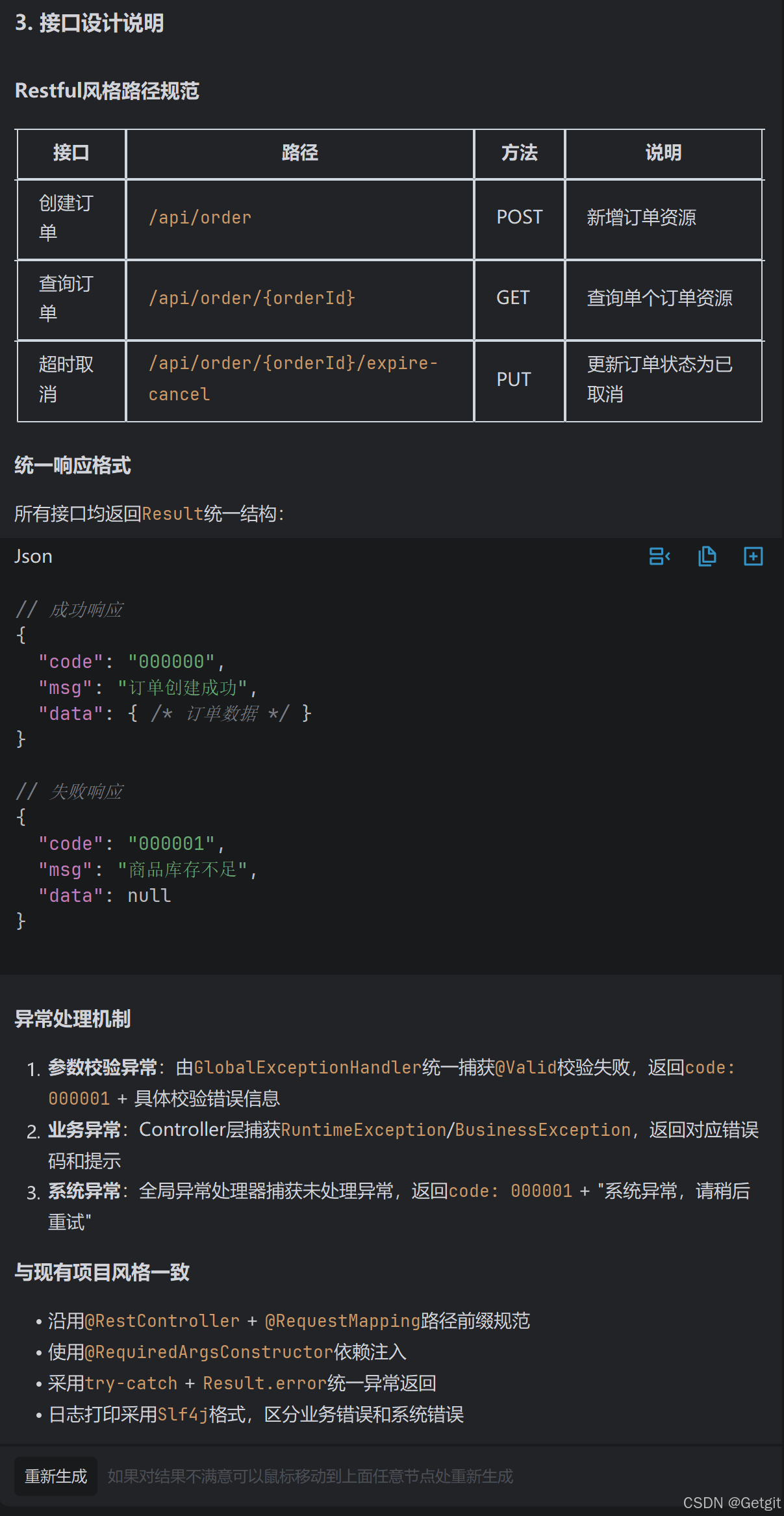Screen dimensions: 784x1516
Task: Click the 超时取消 table cell
Action: click(71, 380)
